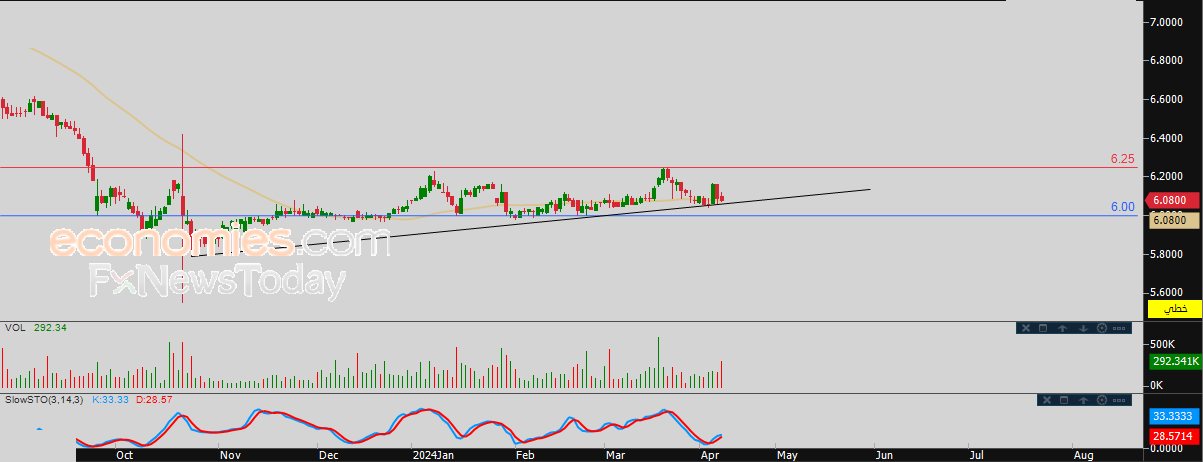Maximize the SlowSTO indicator panel
1203x462 pixels.
tap(1064, 400)
